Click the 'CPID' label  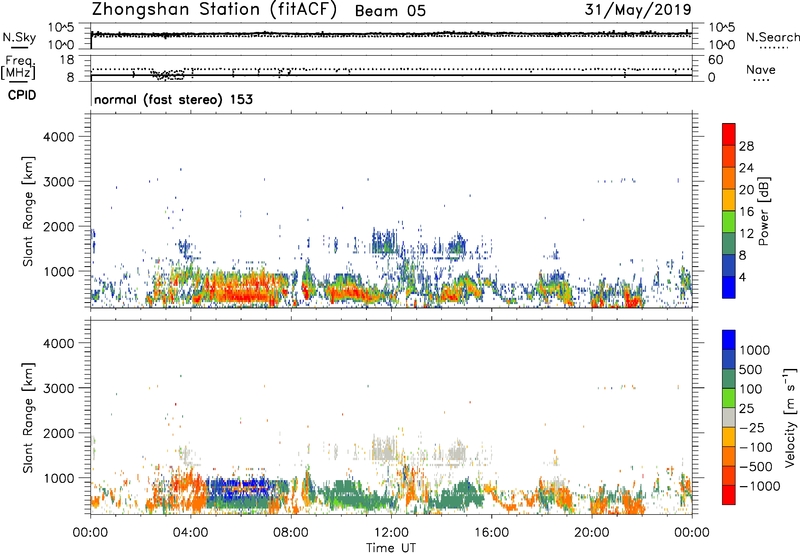pos(22,95)
